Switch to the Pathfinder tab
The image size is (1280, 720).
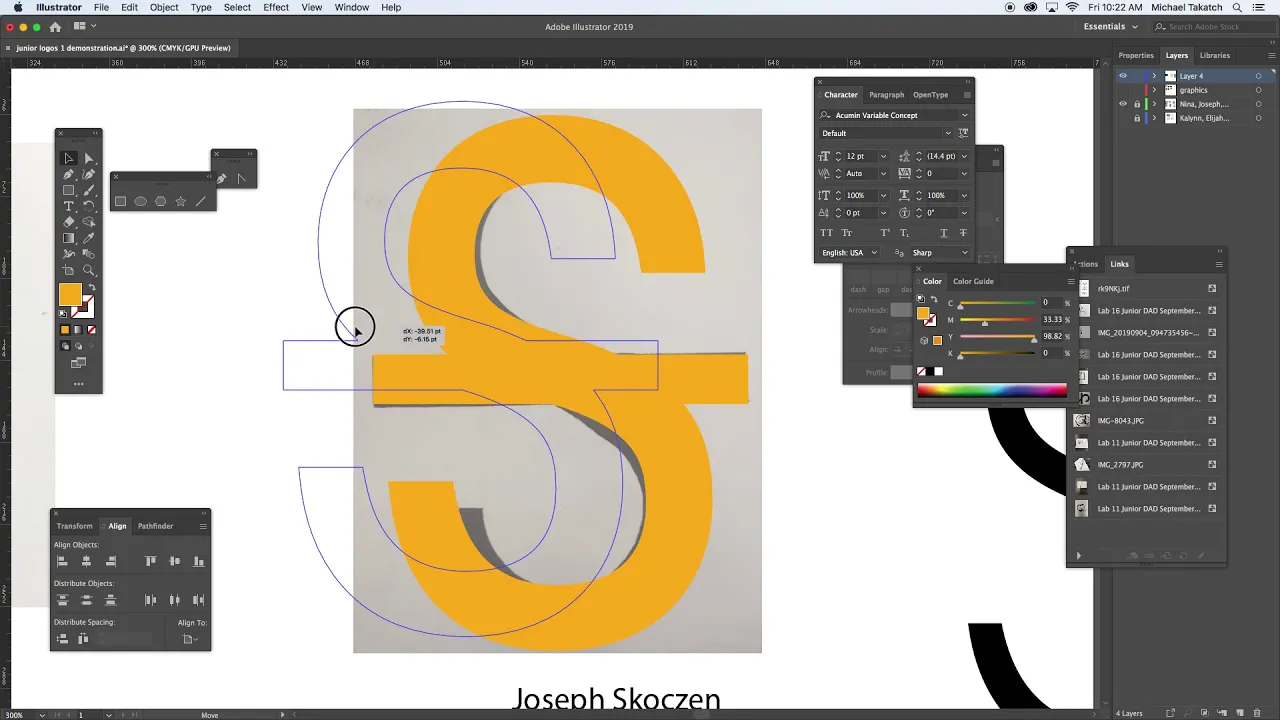(x=155, y=526)
